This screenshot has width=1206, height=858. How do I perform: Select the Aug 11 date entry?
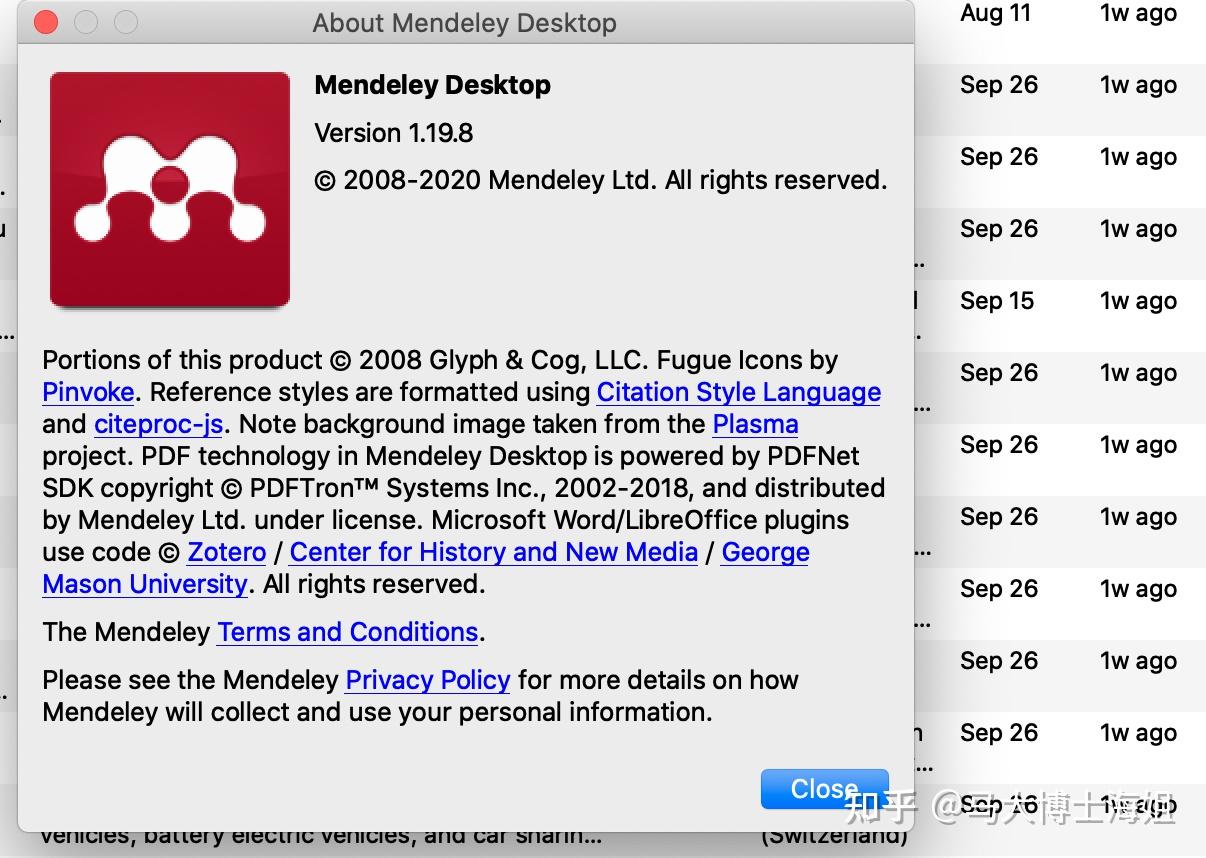[x=995, y=13]
